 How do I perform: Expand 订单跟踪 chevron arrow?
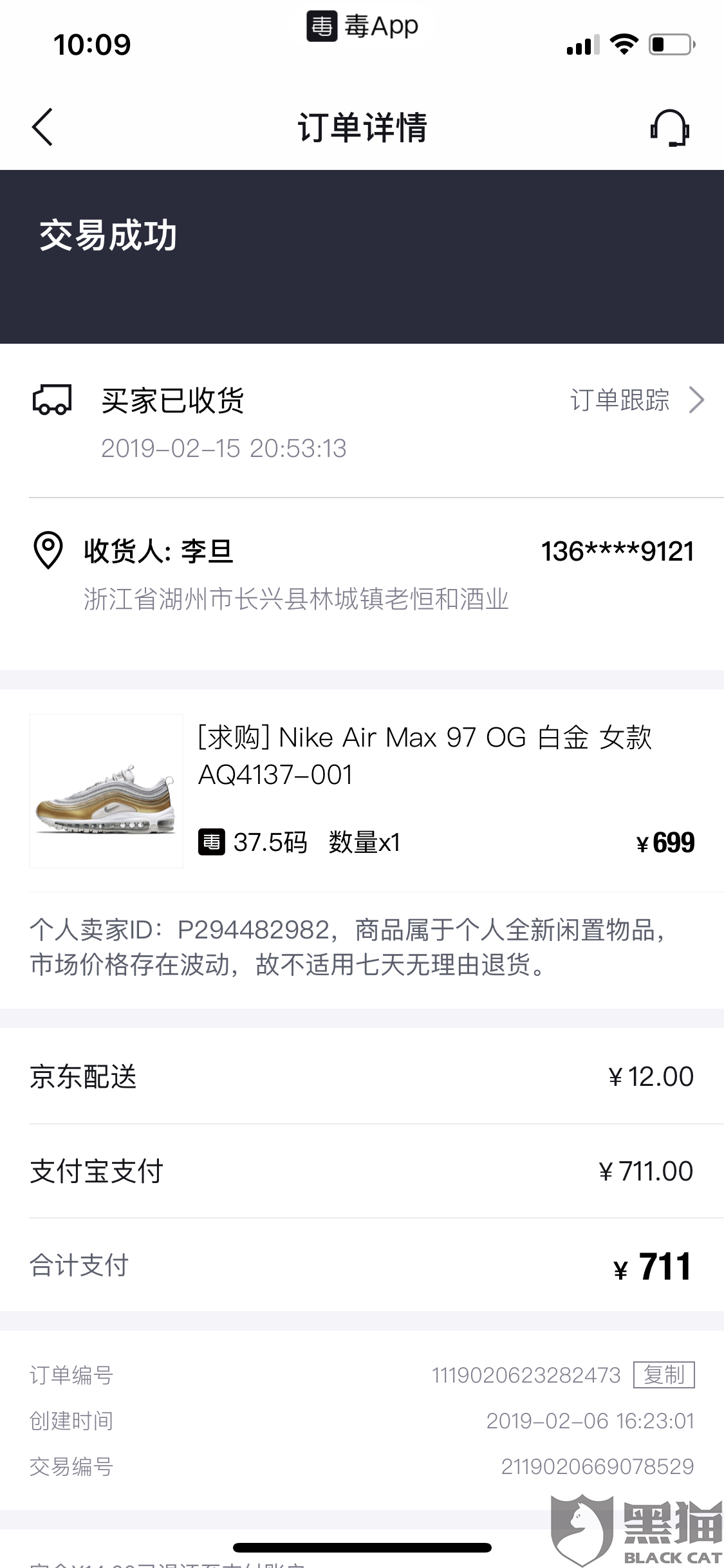[x=697, y=400]
